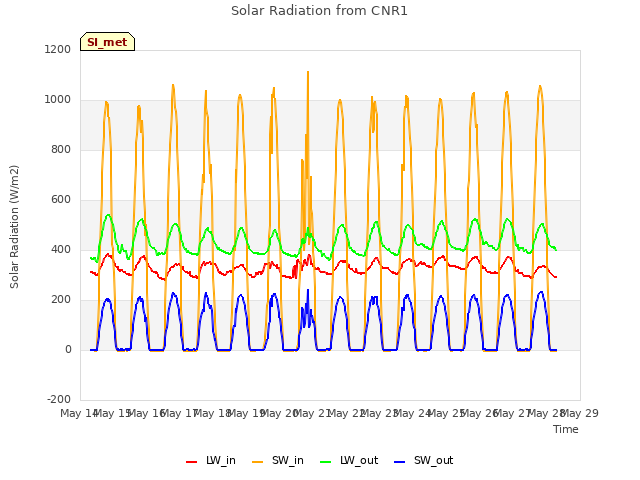Click the red LW_in legend color marker
Viewport: 640px width, 480px height.
[x=191, y=462]
